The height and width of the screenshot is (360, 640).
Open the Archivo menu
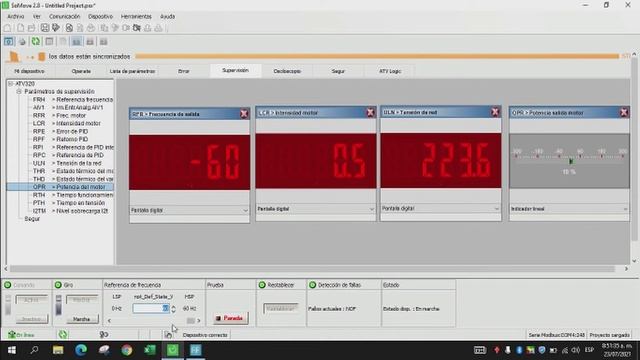click(16, 17)
